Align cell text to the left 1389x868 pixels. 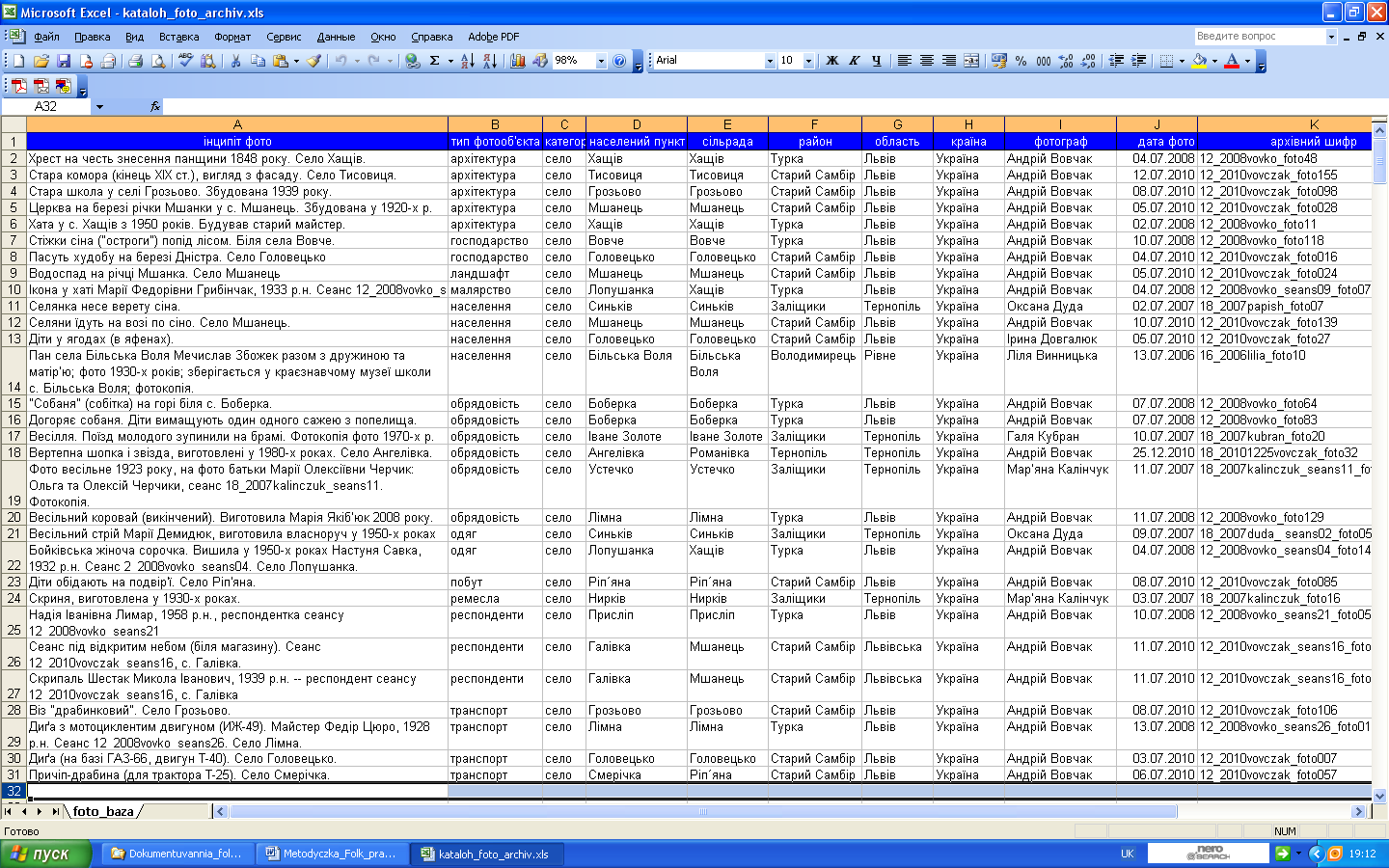(904, 61)
